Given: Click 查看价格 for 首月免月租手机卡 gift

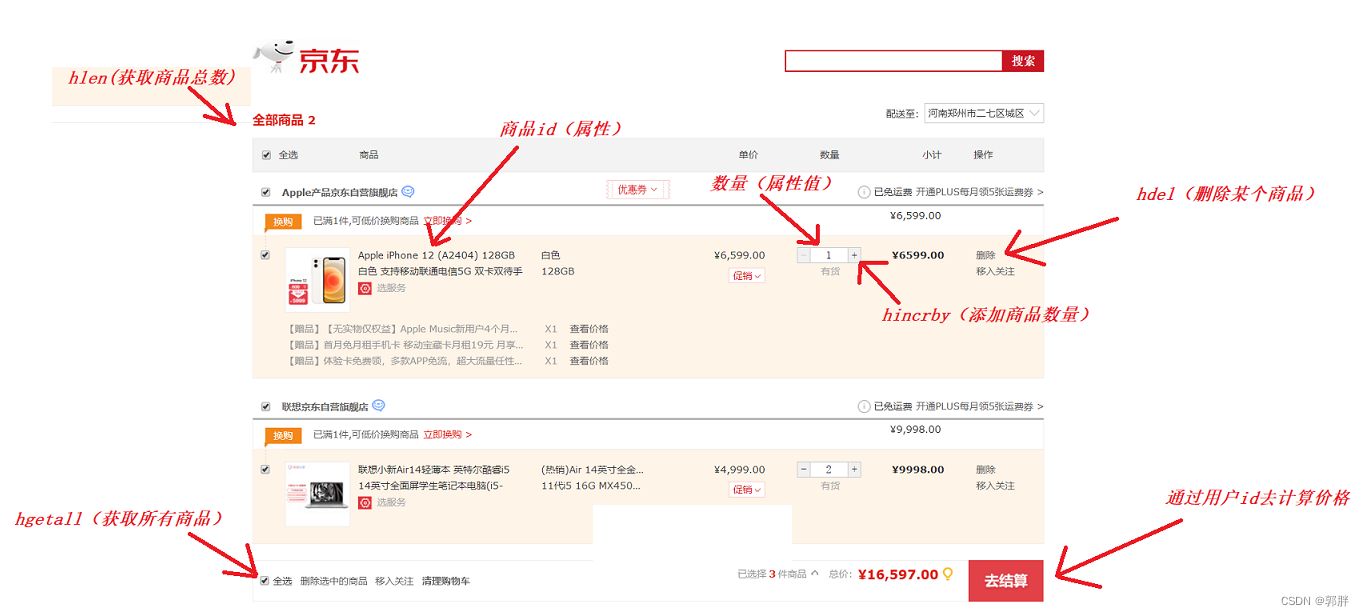Looking at the screenshot, I should pyautogui.click(x=589, y=345).
